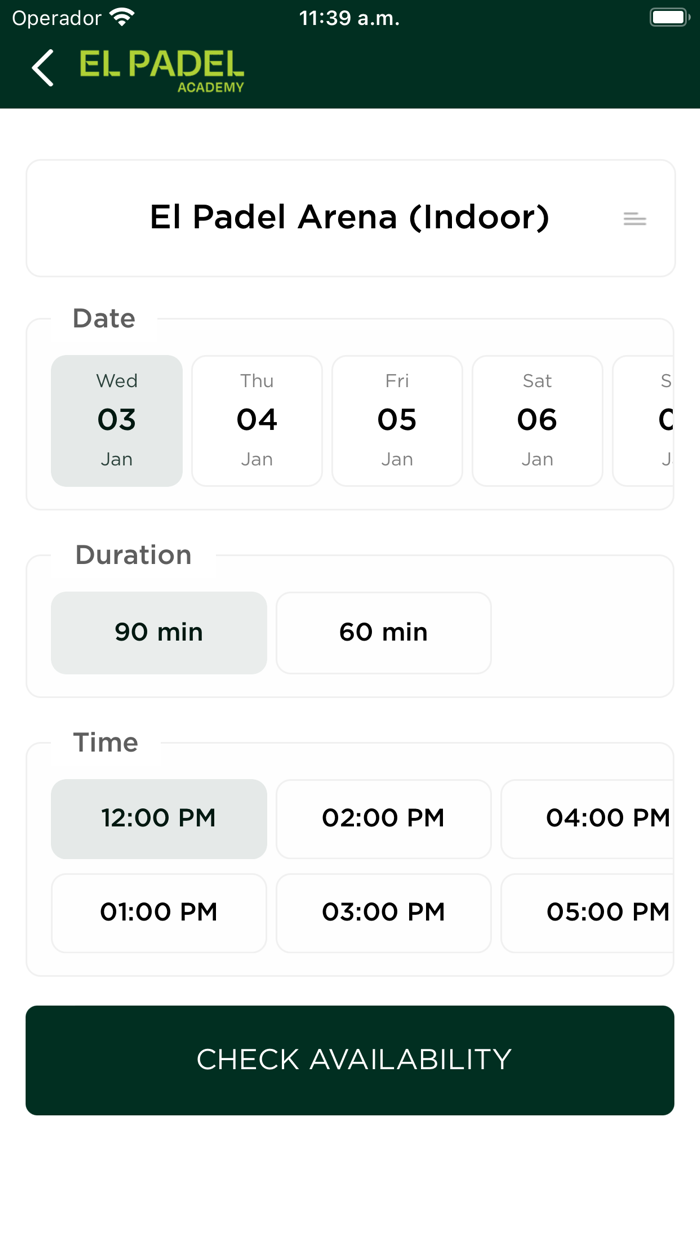Open the venue list menu icon
700x1244 pixels.
click(635, 219)
